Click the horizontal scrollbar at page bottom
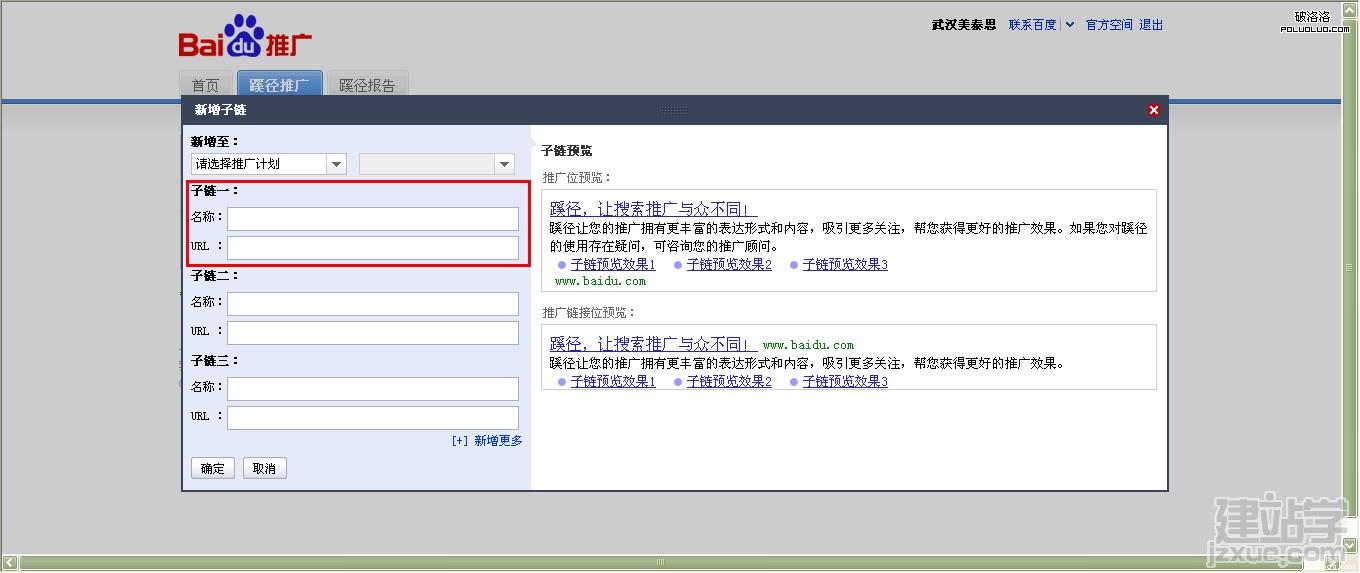 coord(672,563)
